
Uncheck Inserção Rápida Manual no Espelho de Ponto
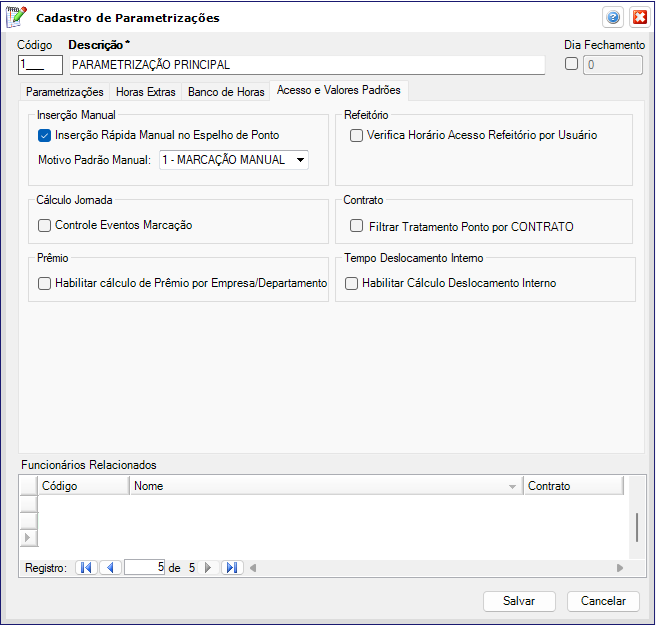coord(44,135)
